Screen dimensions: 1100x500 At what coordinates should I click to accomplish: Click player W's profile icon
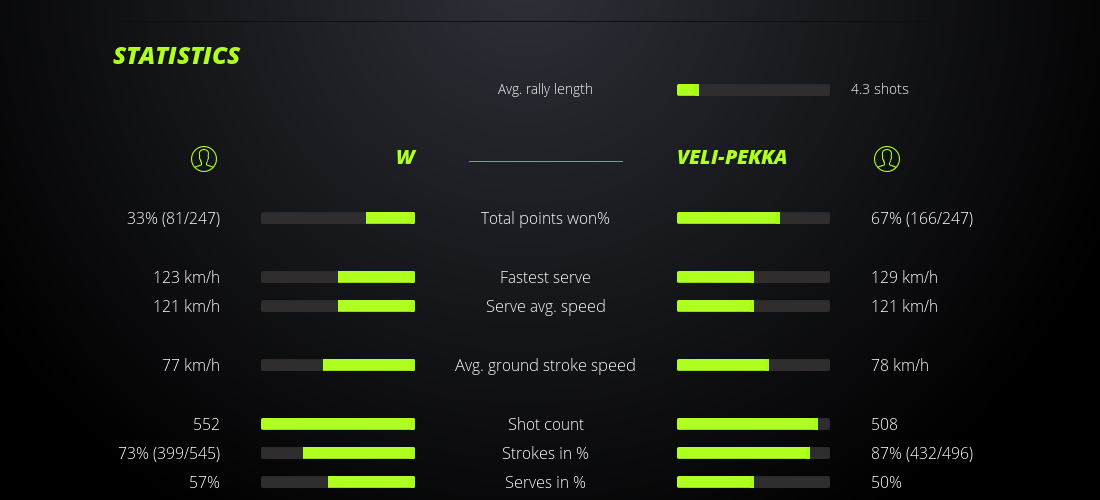click(x=203, y=158)
